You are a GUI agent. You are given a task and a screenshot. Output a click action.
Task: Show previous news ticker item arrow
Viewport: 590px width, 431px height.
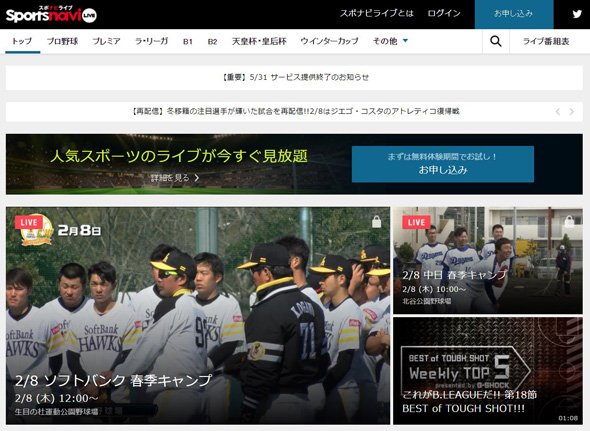click(x=558, y=111)
